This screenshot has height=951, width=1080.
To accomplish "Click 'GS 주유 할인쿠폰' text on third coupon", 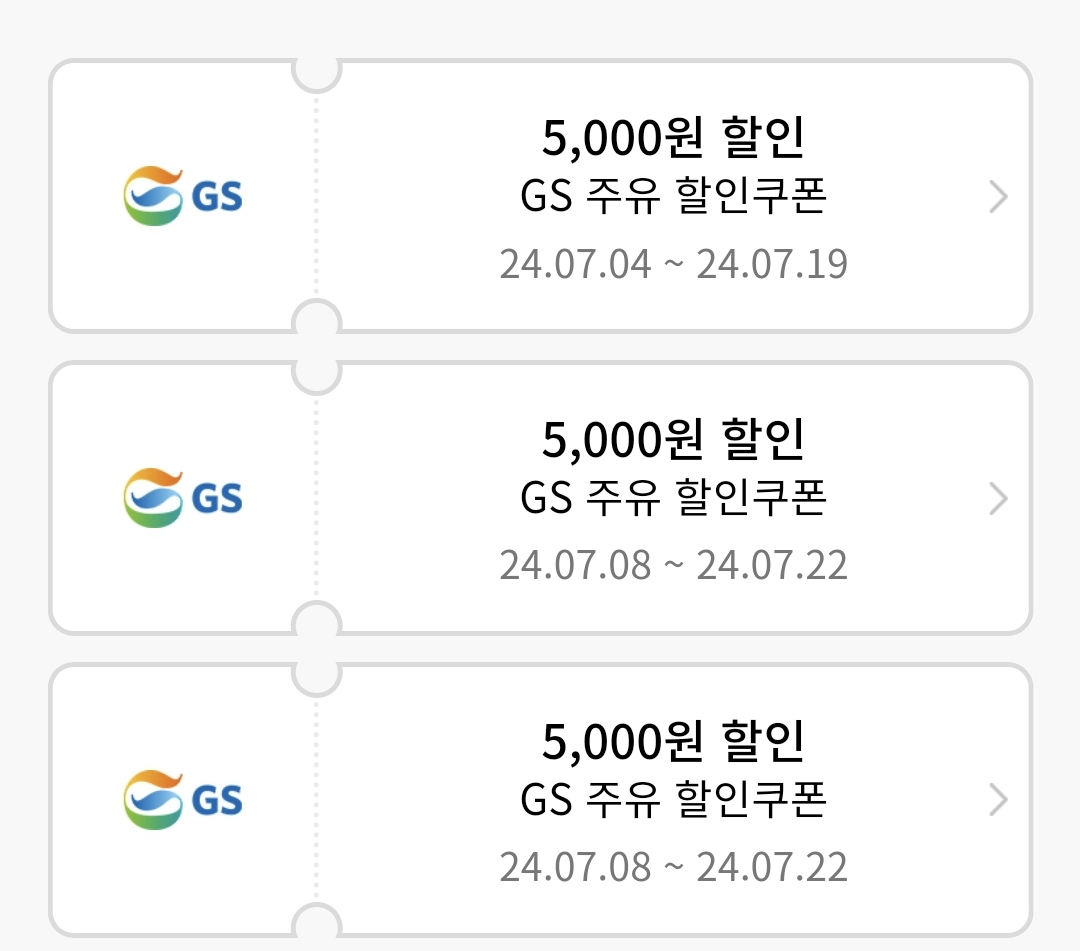I will pos(673,799).
